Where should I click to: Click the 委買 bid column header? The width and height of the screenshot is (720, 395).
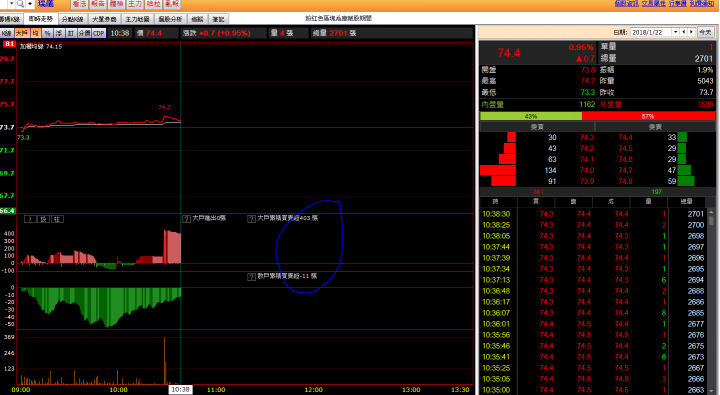(537, 127)
